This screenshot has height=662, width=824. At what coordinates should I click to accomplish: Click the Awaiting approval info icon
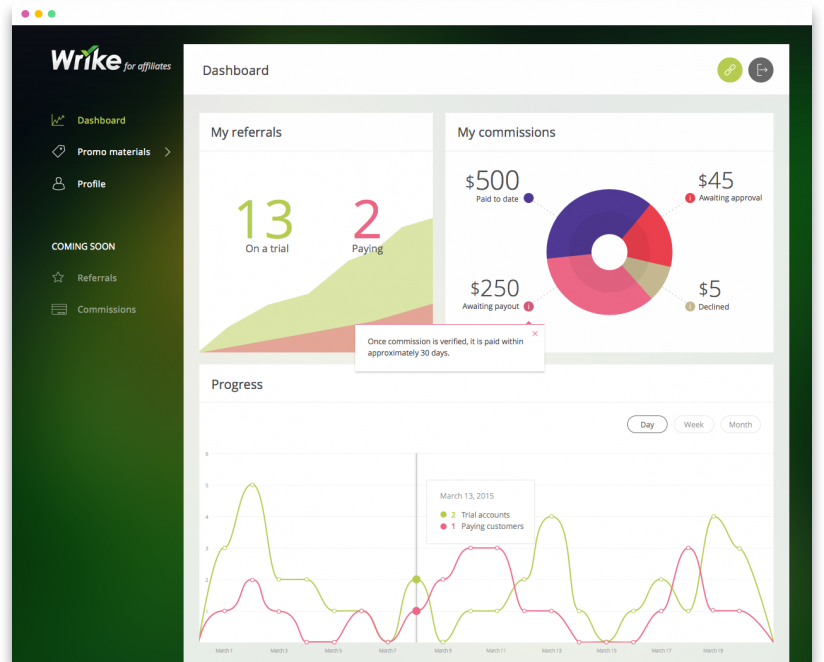pos(690,198)
